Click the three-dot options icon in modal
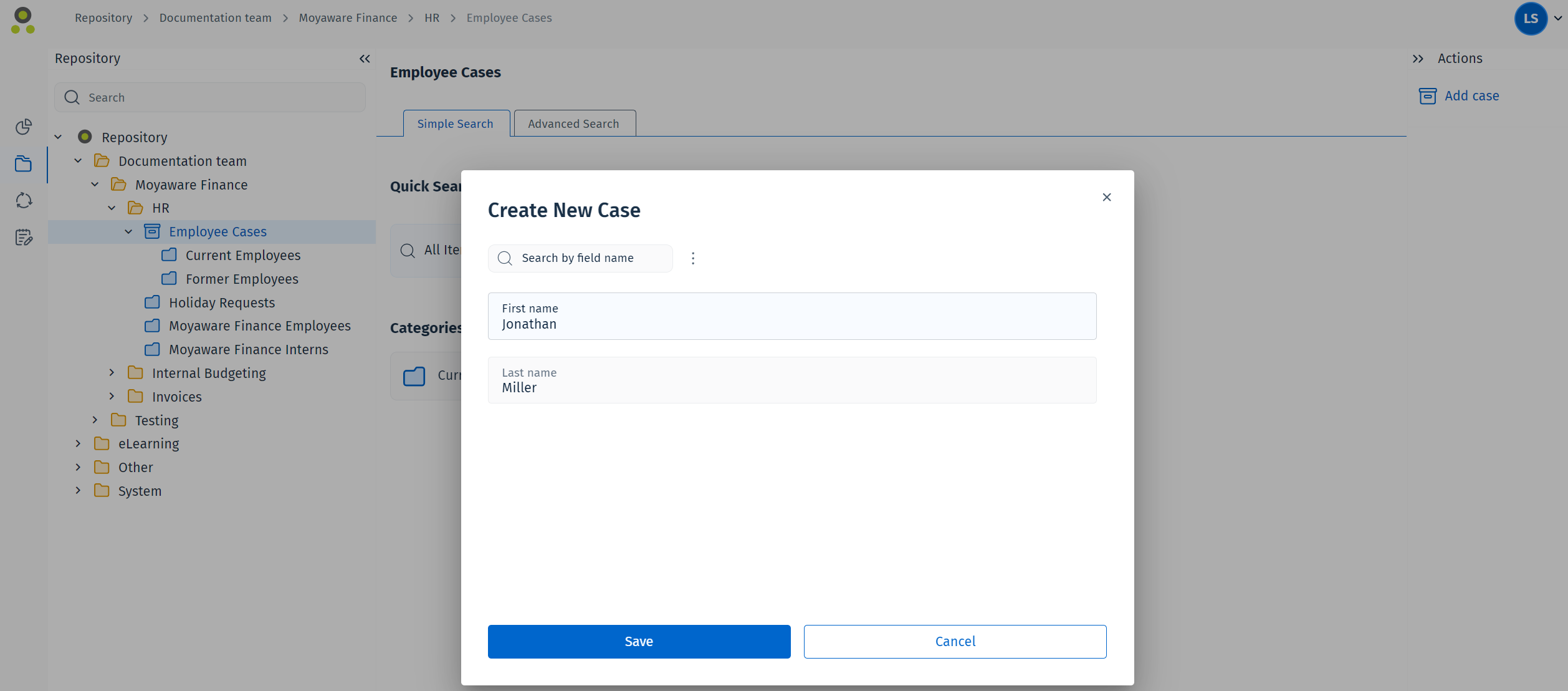This screenshot has height=691, width=1568. (x=693, y=258)
